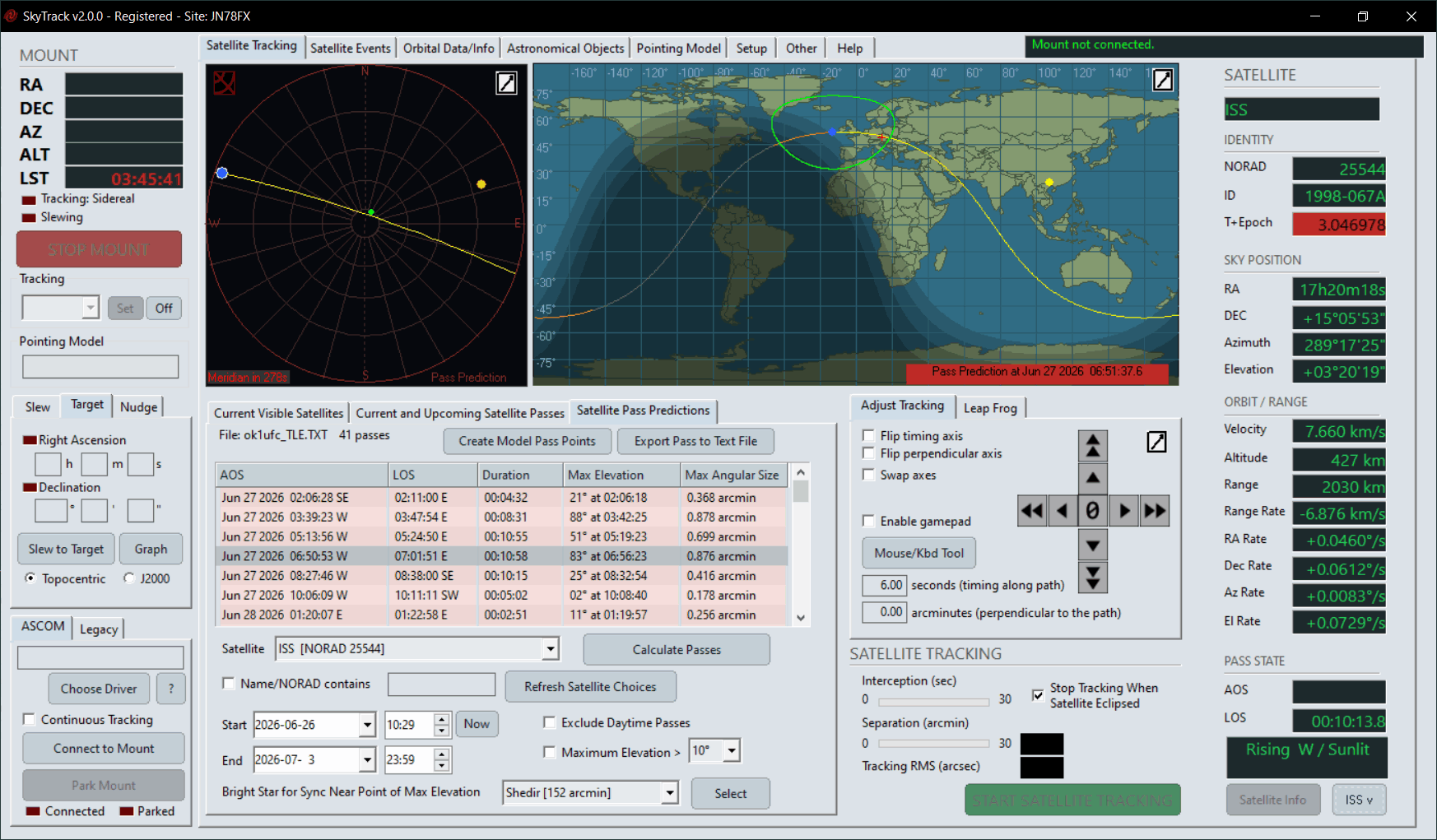Decrease Start time with spinner down arrow

(x=442, y=731)
